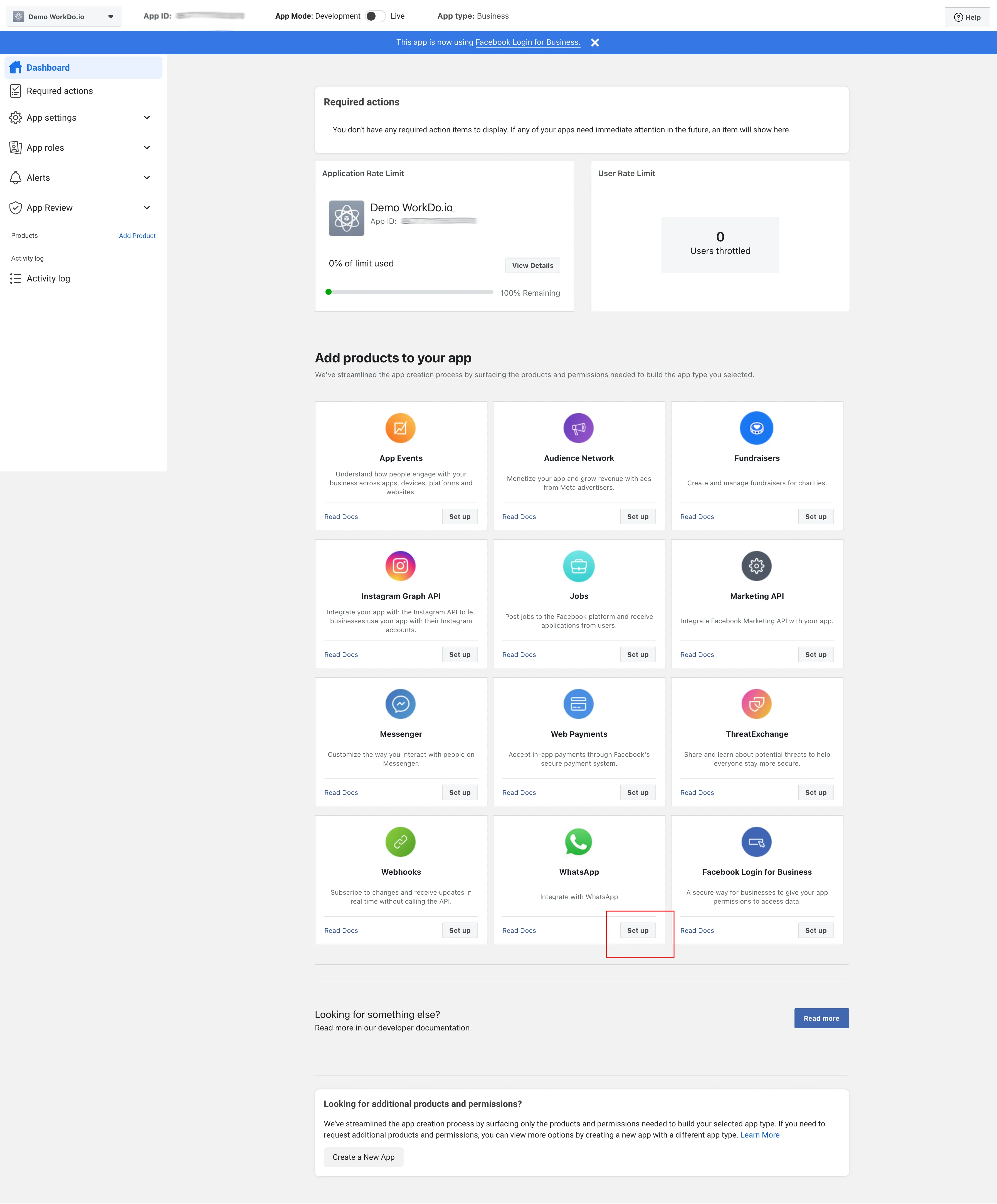The width and height of the screenshot is (997, 1204).
Task: Click the Demo WorkDo.io app thumbnail
Action: [346, 218]
